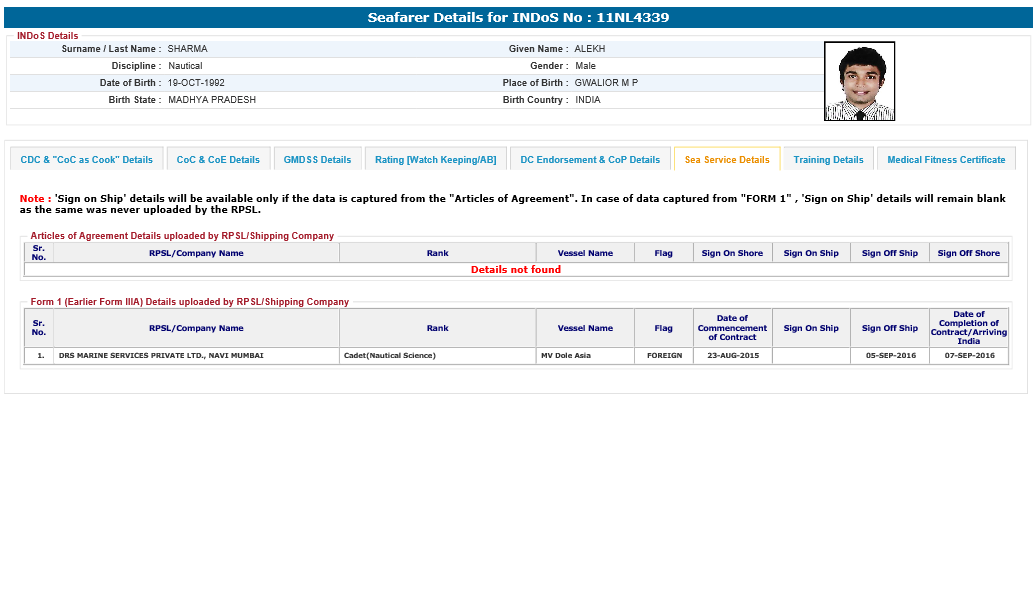Click the Birth Country label
The width and height of the screenshot is (1035, 598).
point(535,100)
